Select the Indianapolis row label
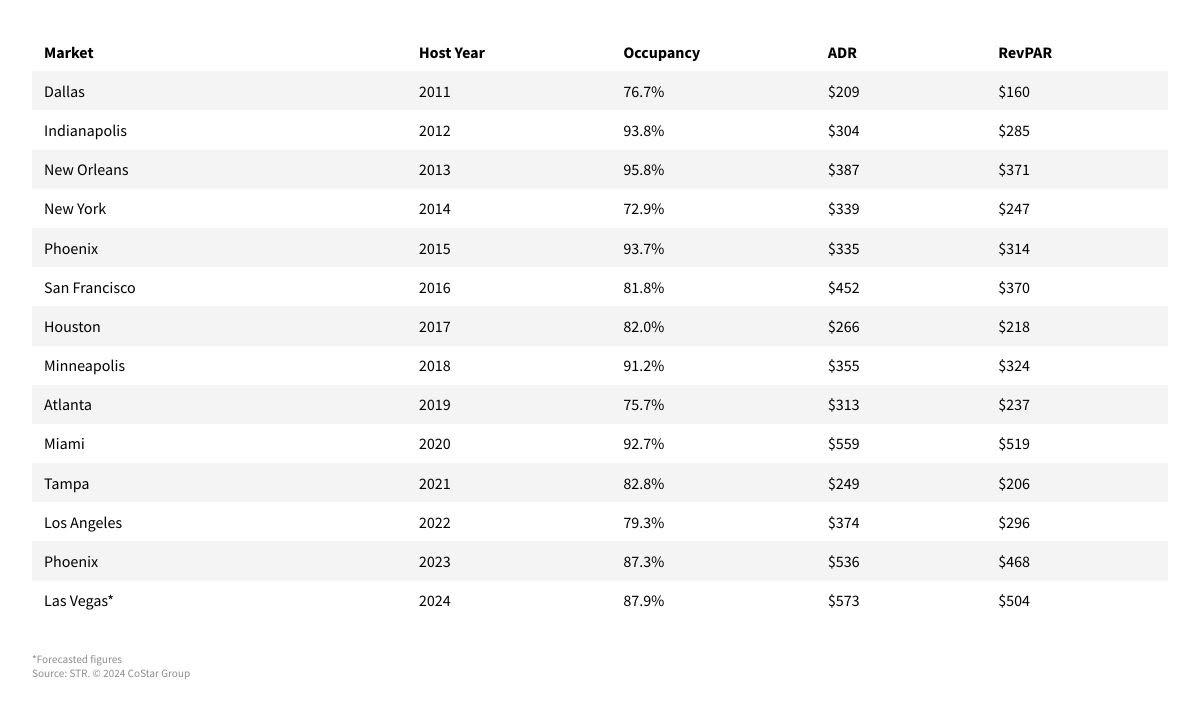The width and height of the screenshot is (1200, 704). (x=85, y=131)
